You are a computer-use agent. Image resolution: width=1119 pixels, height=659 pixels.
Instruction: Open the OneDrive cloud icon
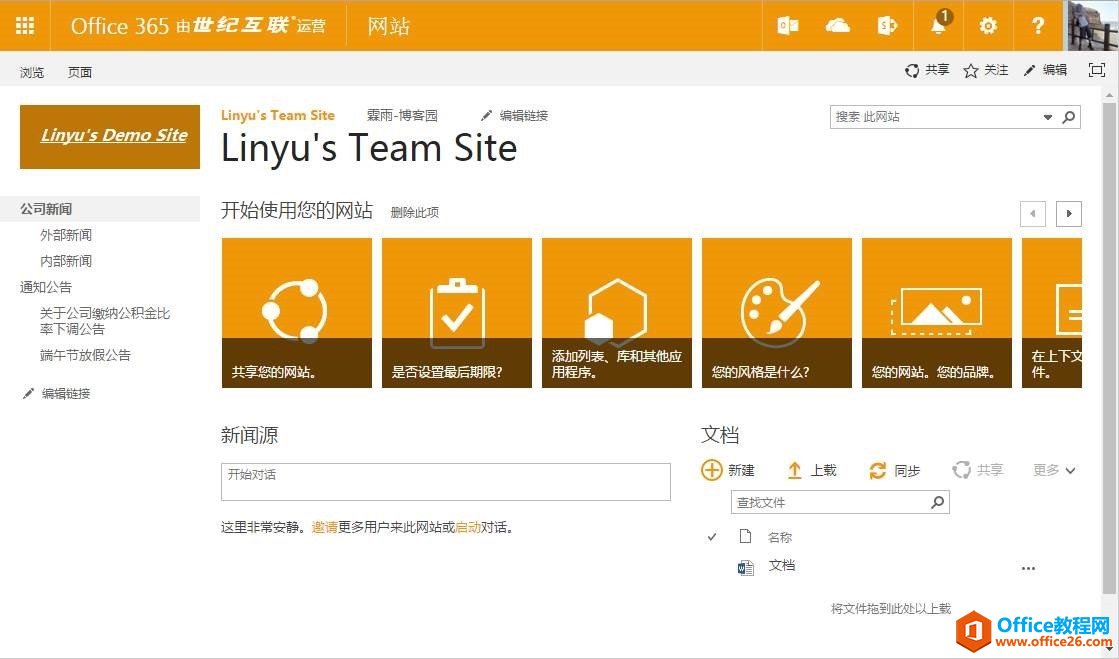(x=838, y=26)
